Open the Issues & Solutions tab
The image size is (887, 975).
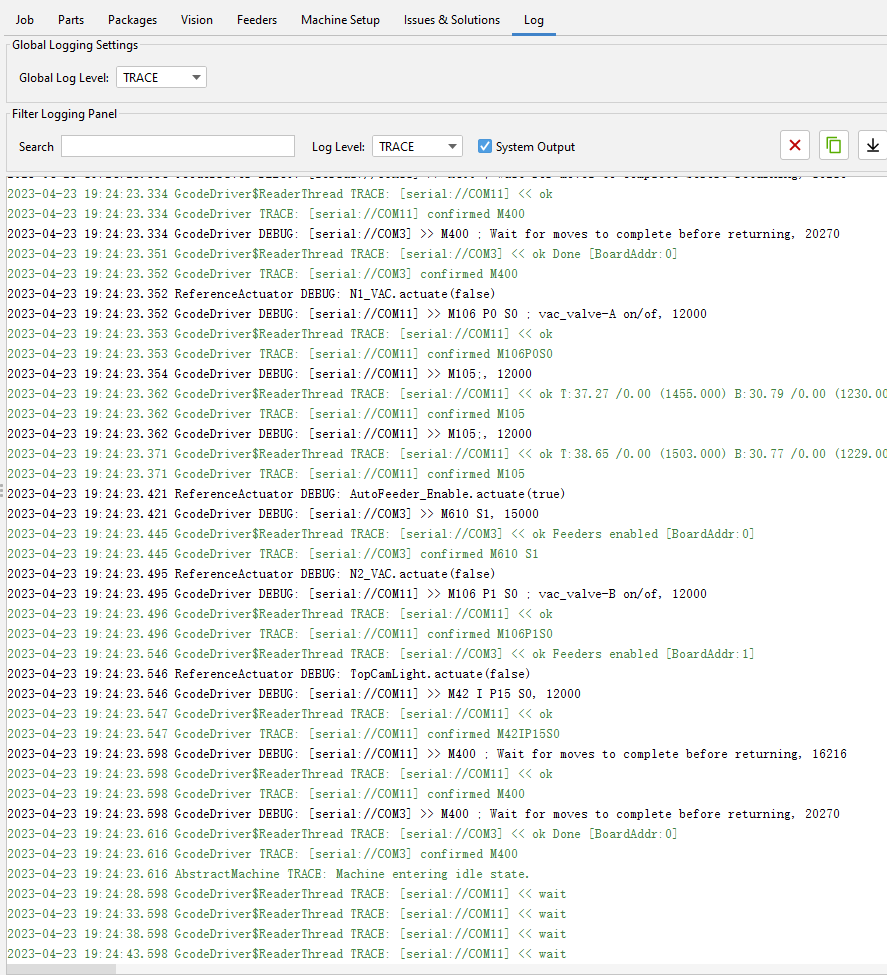click(x=451, y=19)
